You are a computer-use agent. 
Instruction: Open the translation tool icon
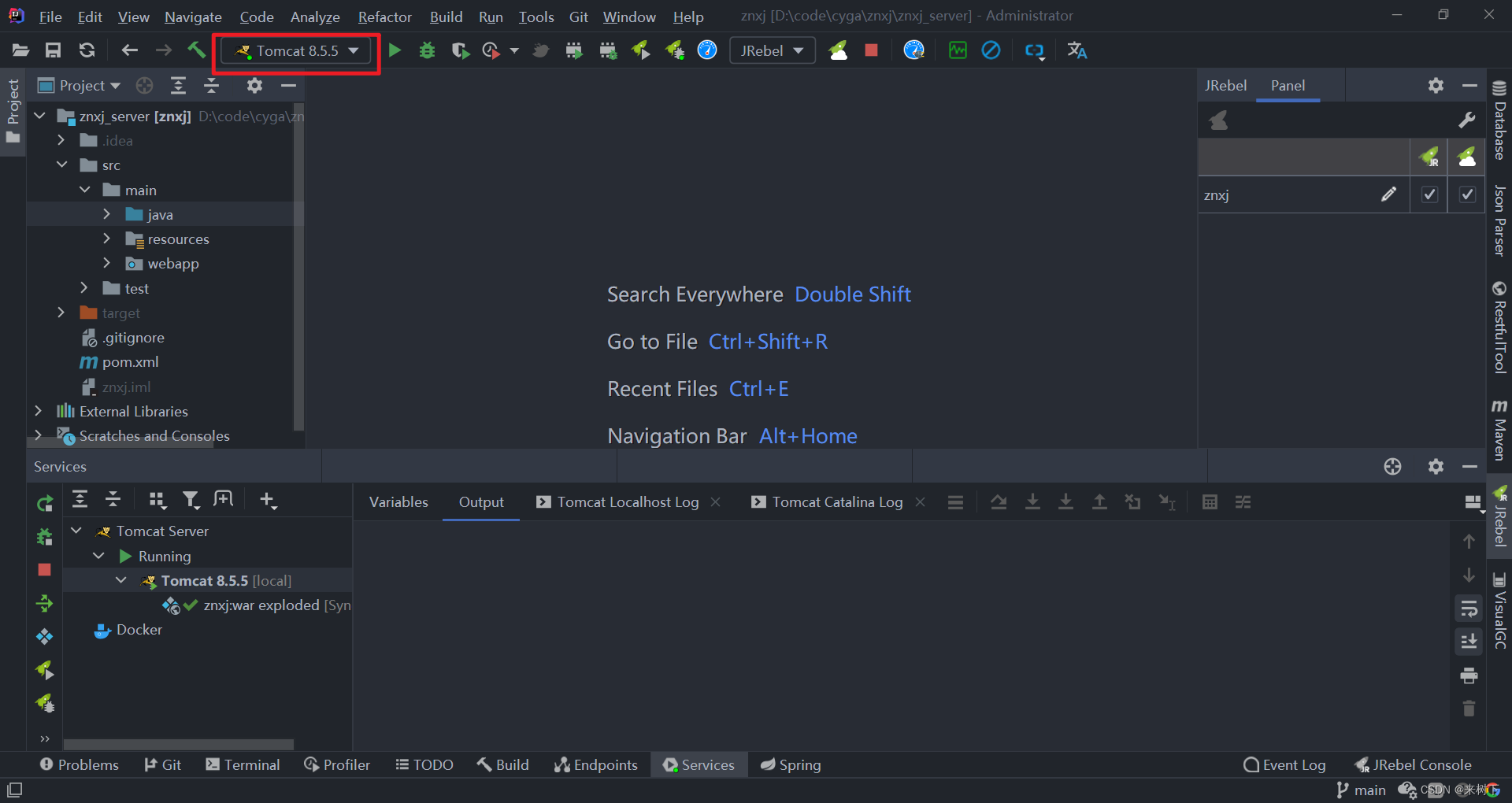[1077, 50]
